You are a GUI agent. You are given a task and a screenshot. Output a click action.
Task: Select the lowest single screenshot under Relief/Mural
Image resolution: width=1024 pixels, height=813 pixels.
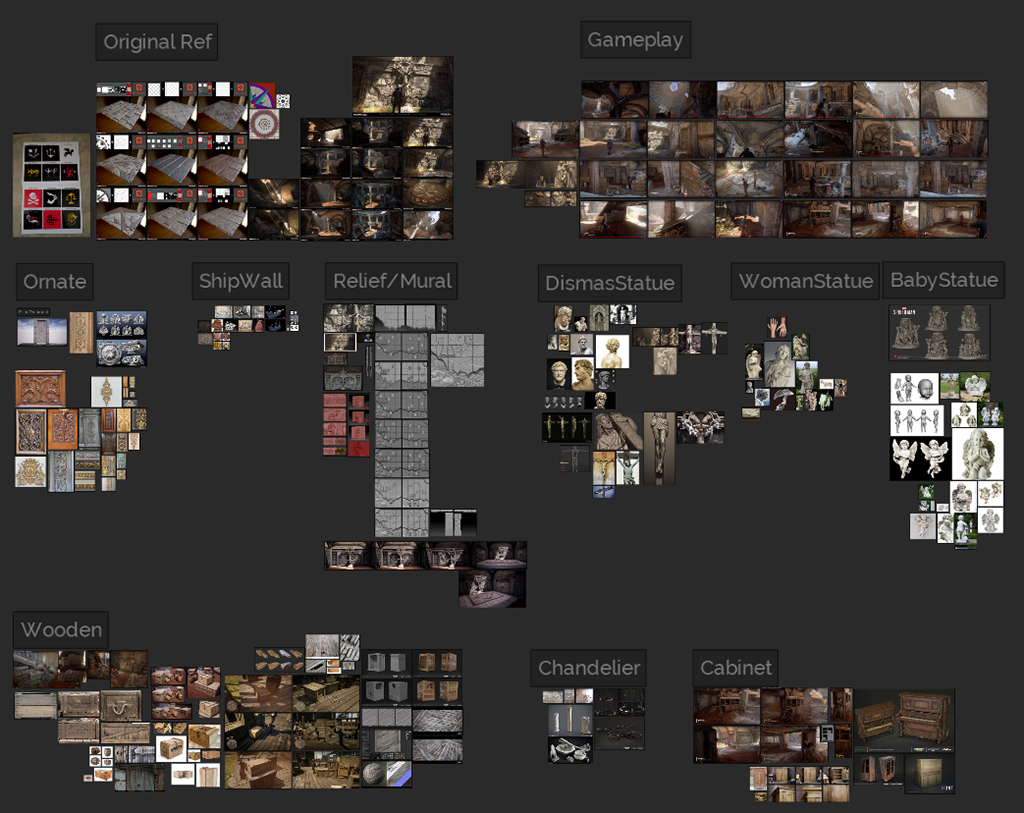pos(492,588)
